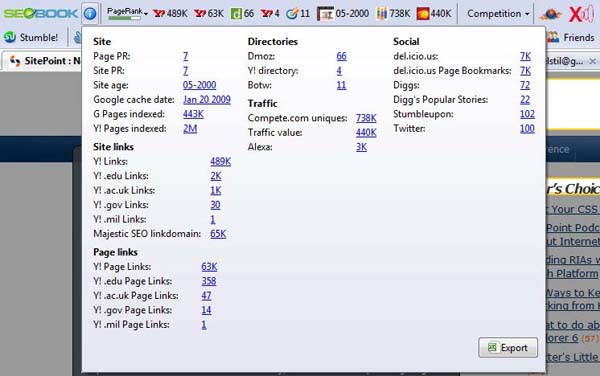
Task: Click the Stumble! button
Action: coord(31,37)
